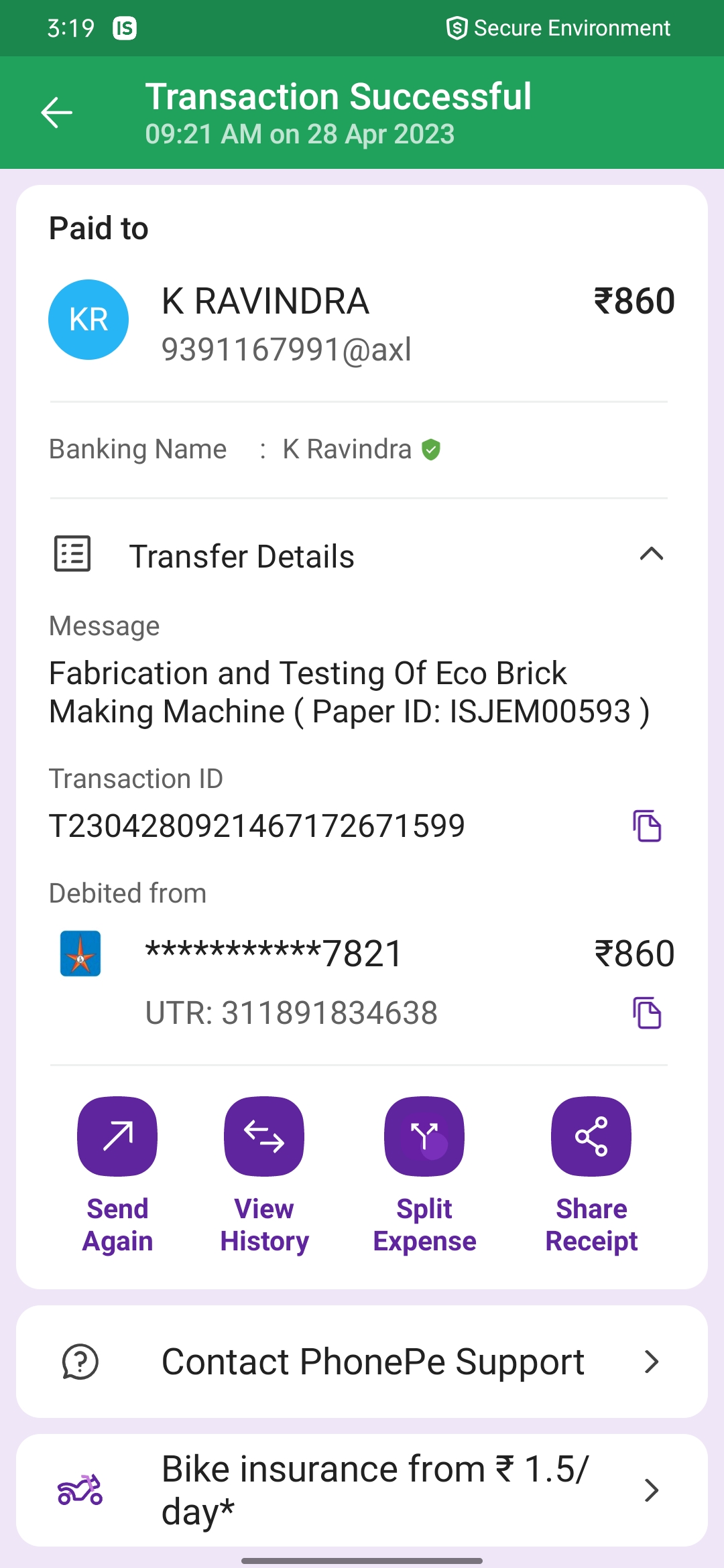This screenshot has width=724, height=1568.
Task: Open View History
Action: click(264, 1136)
